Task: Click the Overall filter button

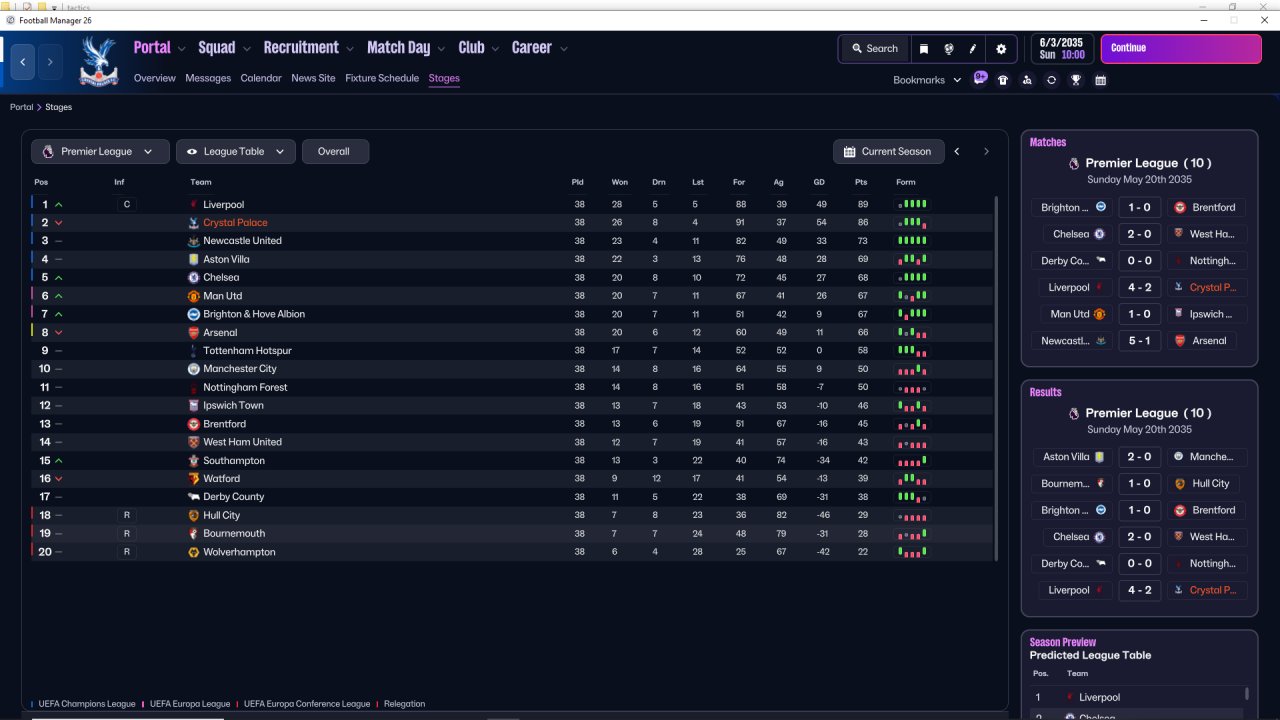Action: tap(334, 152)
